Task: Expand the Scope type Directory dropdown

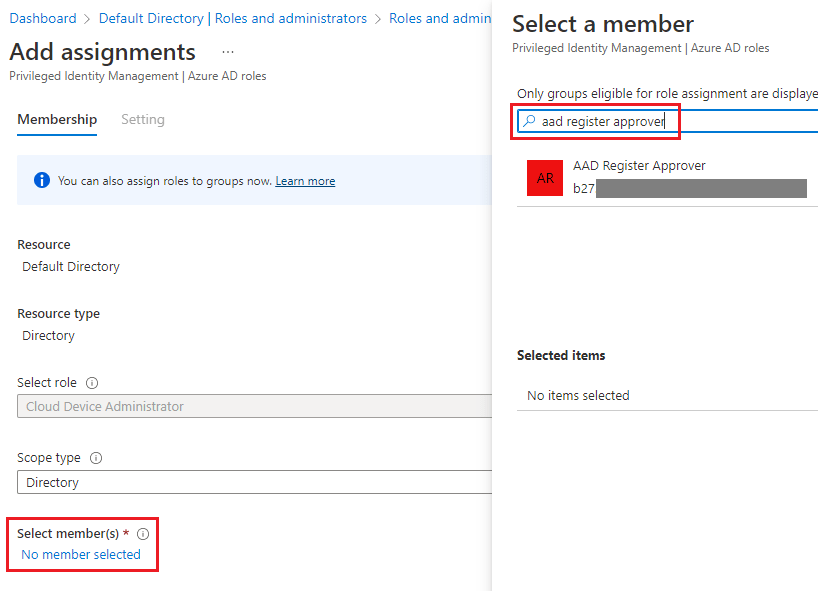Action: (254, 482)
